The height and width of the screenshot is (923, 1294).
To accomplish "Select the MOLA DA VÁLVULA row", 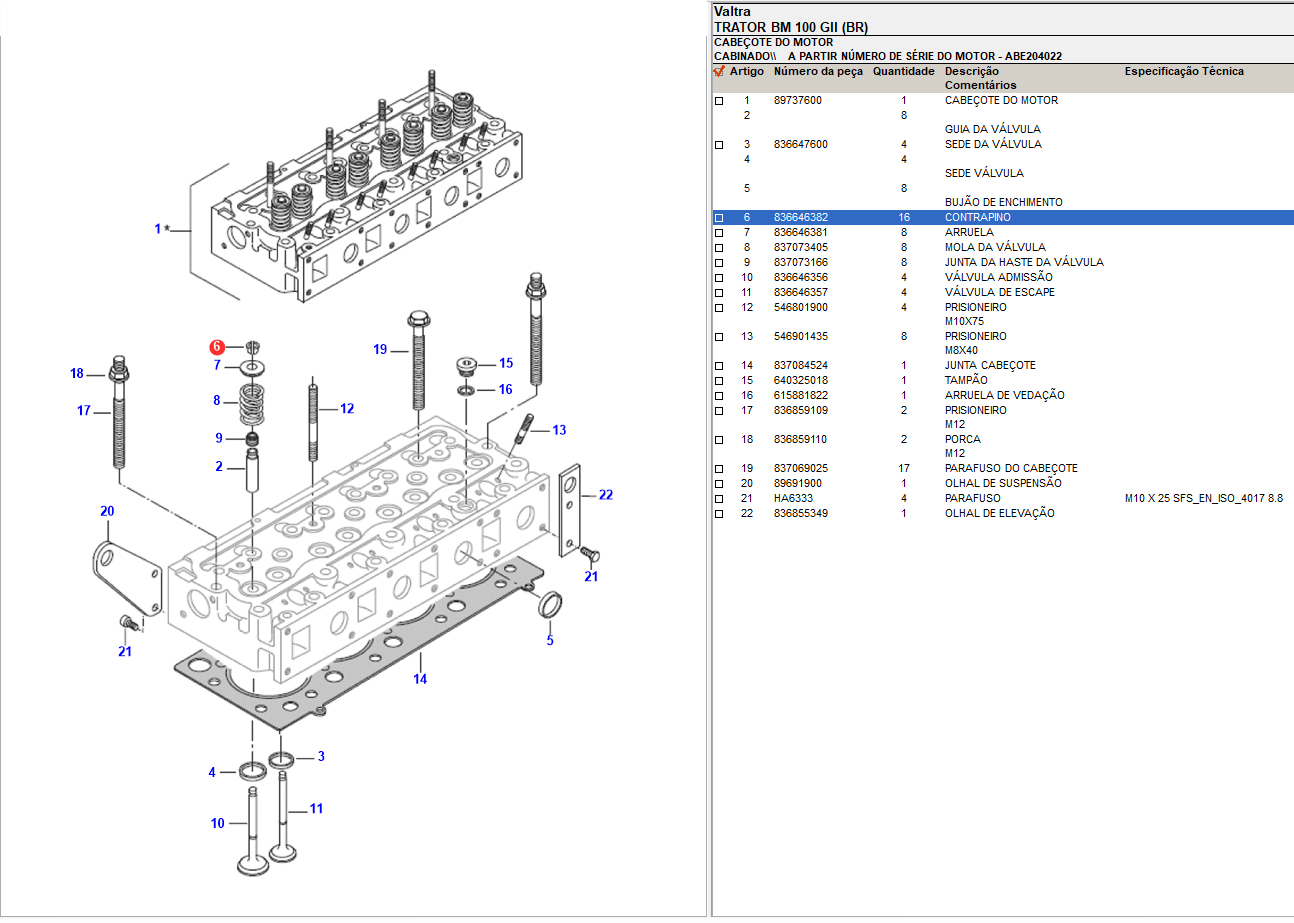I will pos(995,247).
